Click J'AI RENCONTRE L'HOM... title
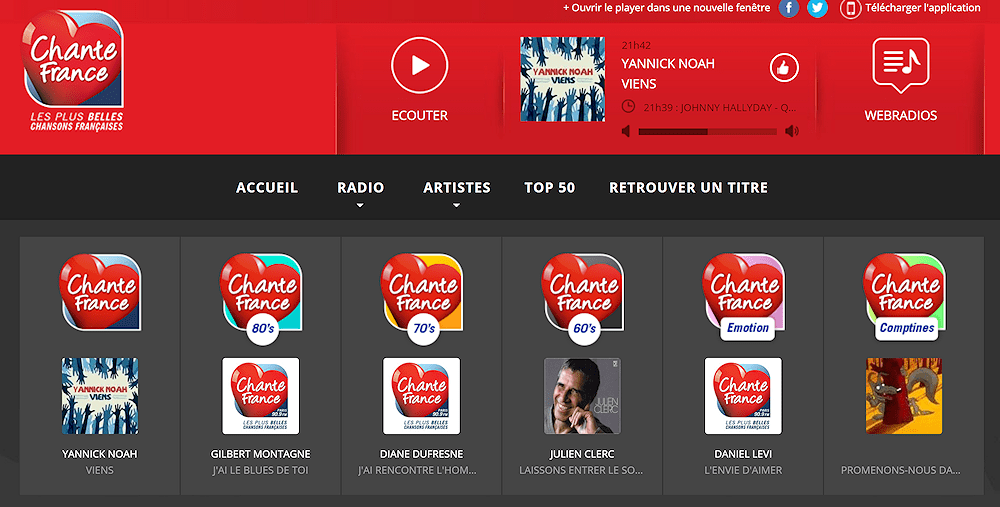The height and width of the screenshot is (507, 1000). coord(417,470)
